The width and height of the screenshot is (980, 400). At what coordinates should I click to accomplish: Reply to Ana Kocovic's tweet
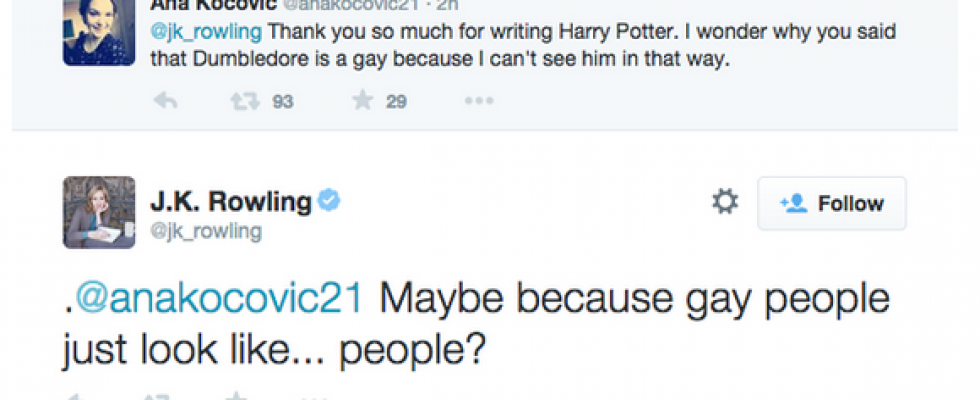tap(165, 101)
